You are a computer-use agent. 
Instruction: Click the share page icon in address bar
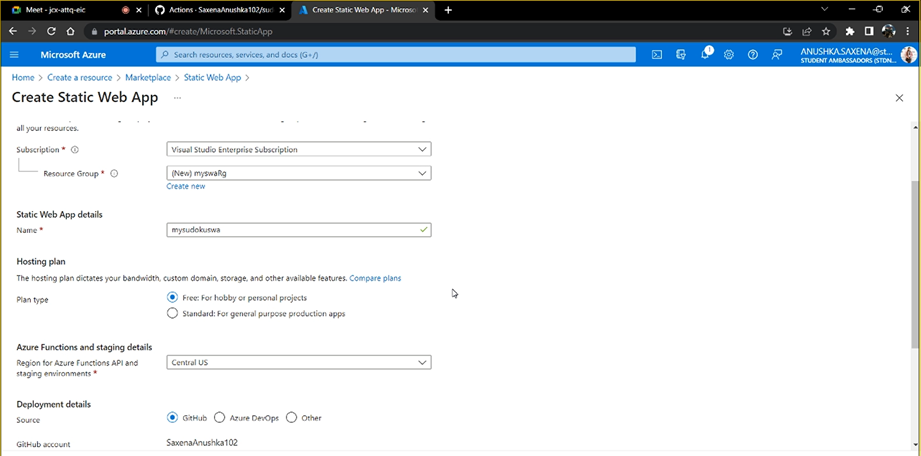[807, 31]
